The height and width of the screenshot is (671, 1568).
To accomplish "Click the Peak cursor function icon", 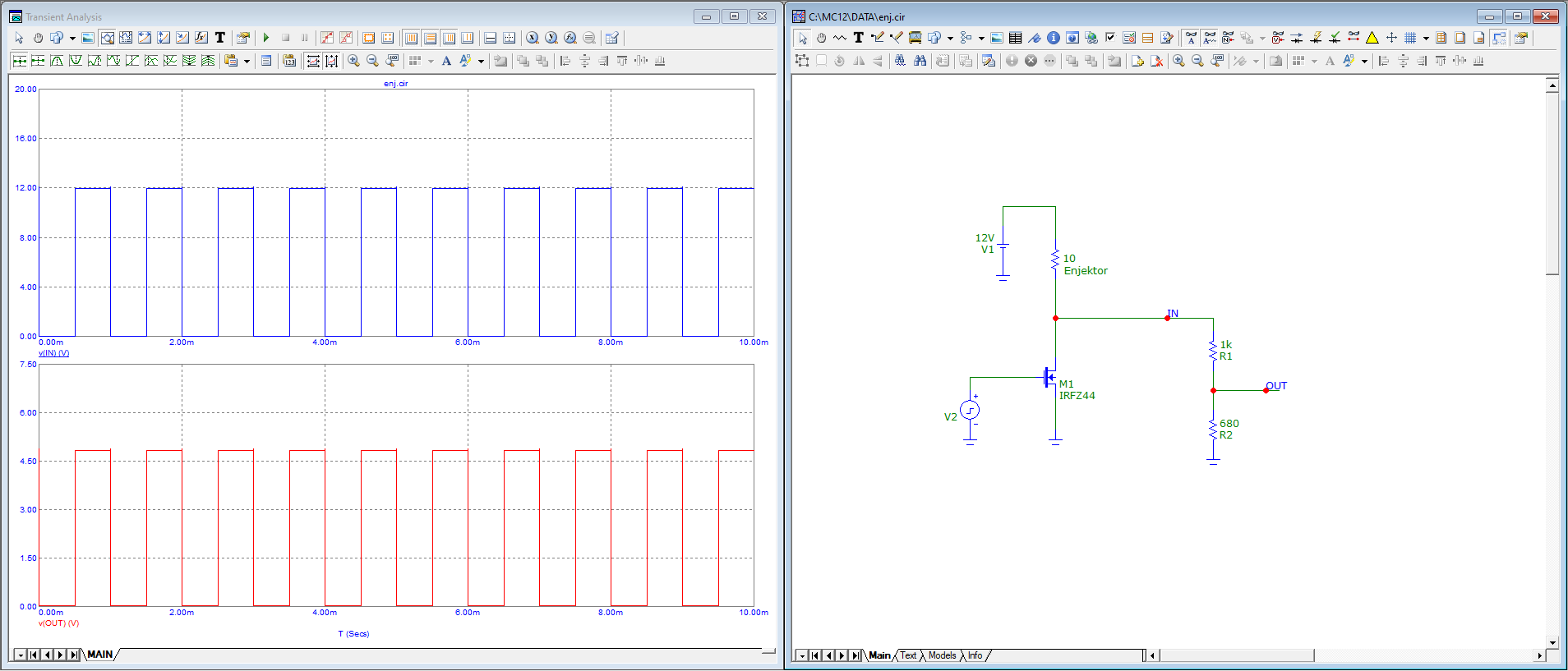I will click(57, 61).
